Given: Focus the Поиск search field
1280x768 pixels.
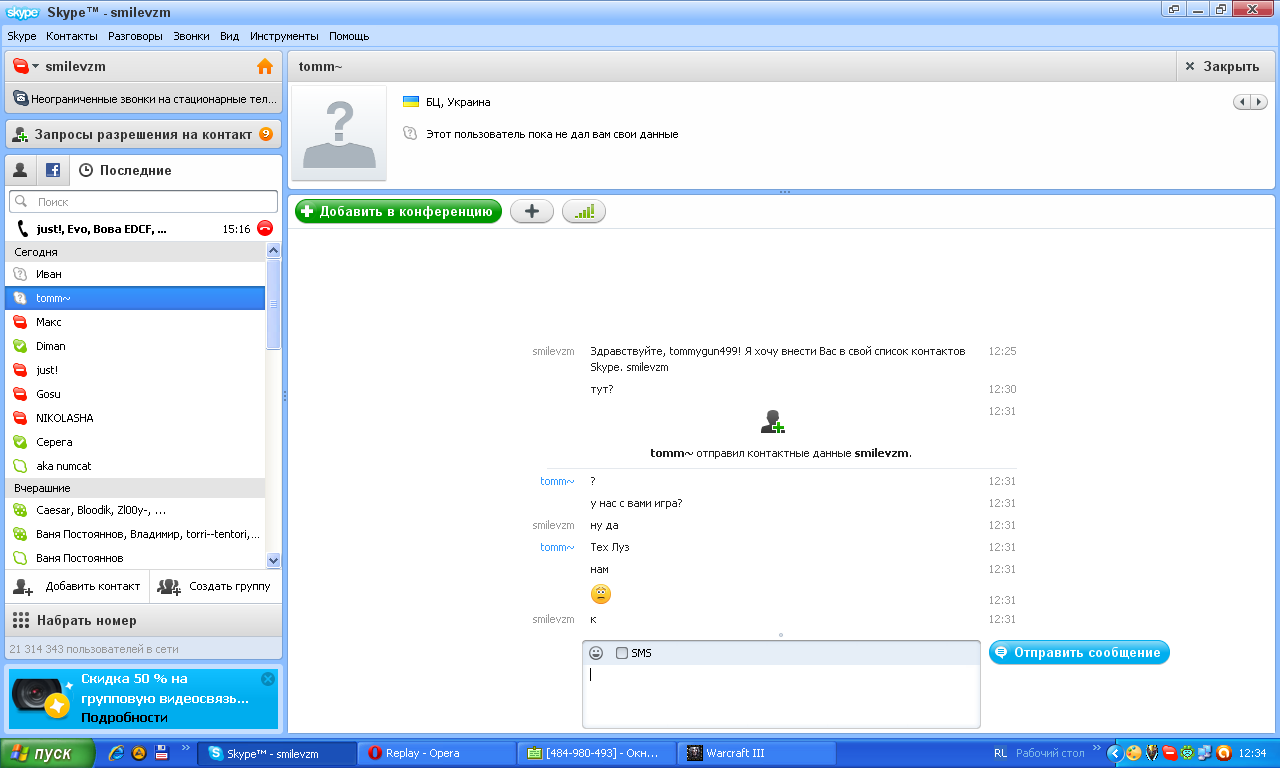Looking at the screenshot, I should (144, 202).
